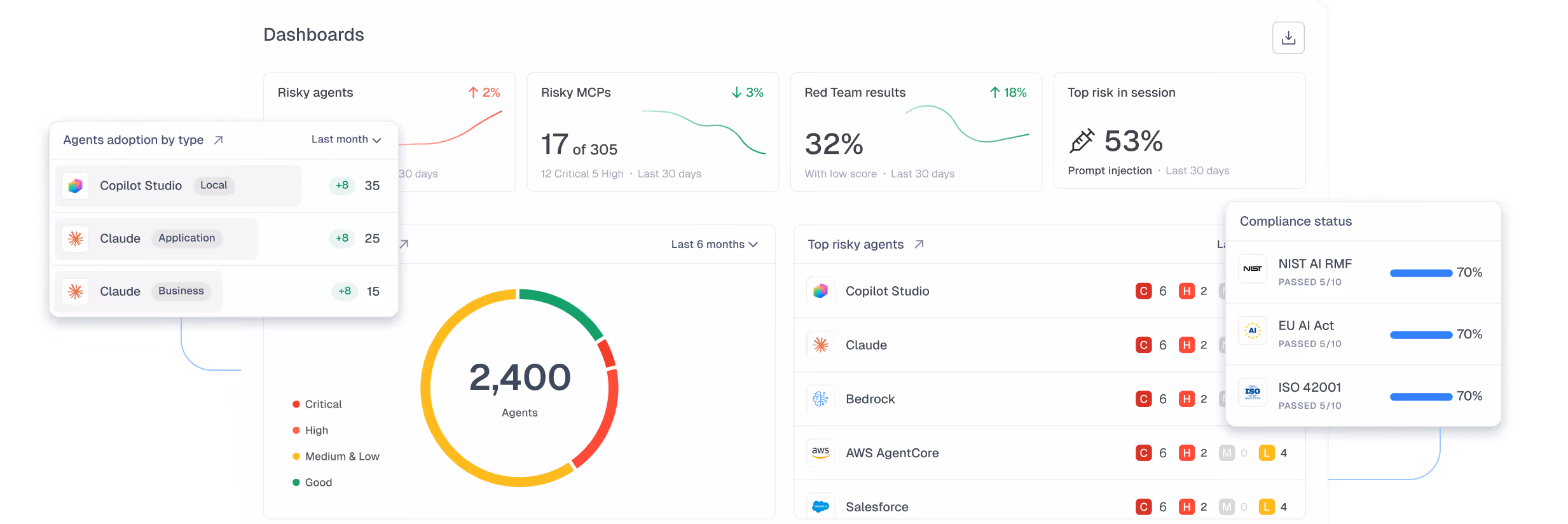The image size is (1568, 524).
Task: Toggle the Good legend item
Action: coord(312,483)
